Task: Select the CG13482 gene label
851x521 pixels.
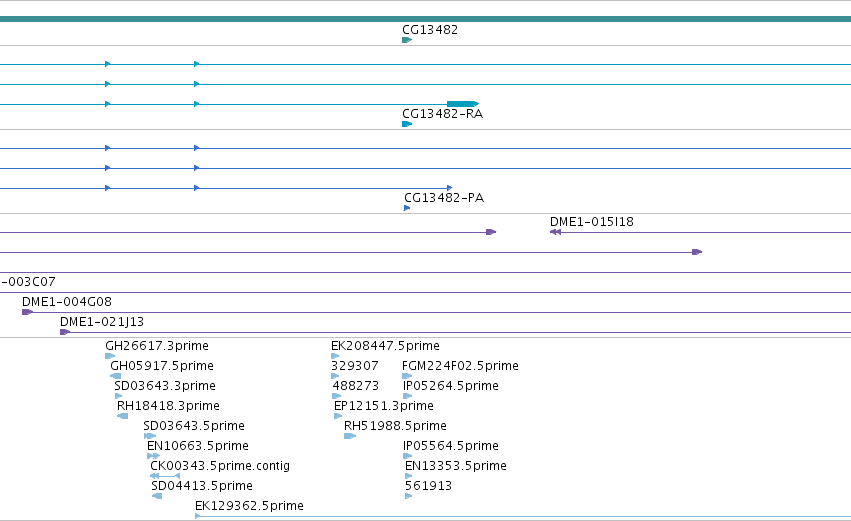Action: 430,30
